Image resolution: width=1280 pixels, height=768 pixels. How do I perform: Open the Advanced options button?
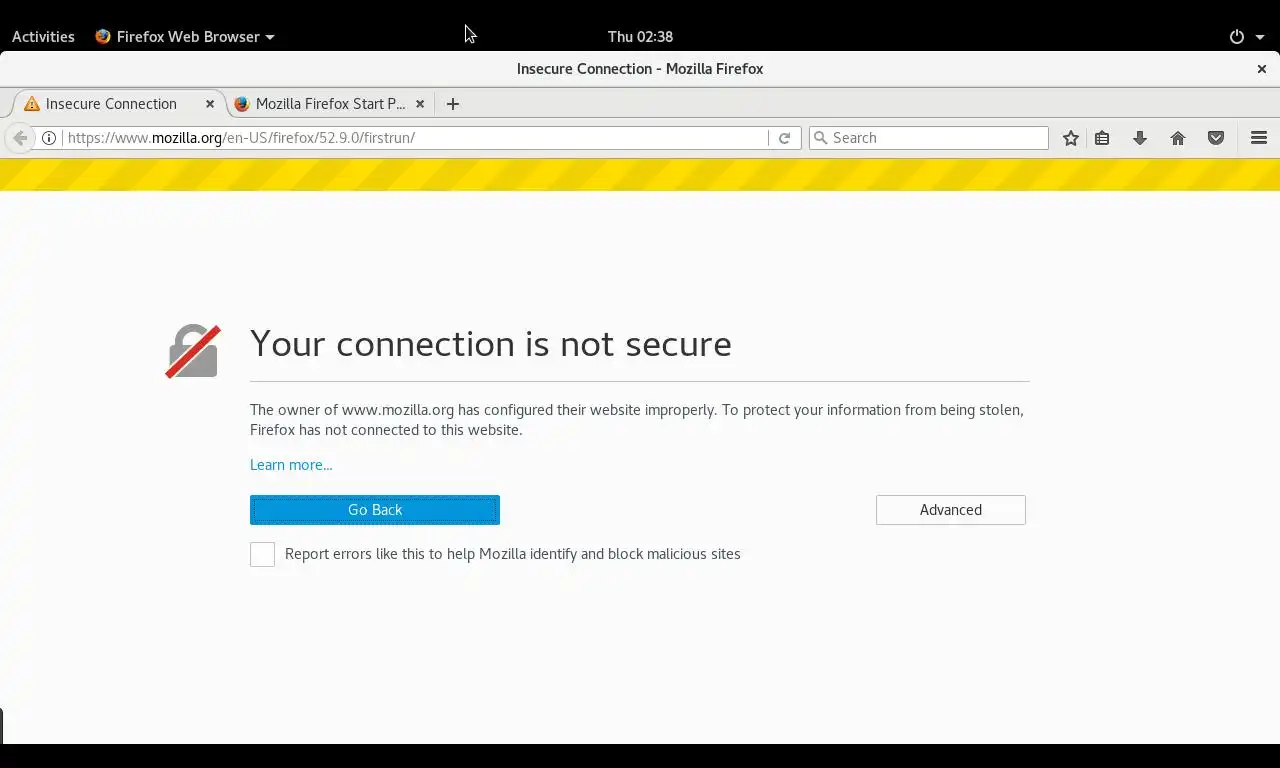tap(951, 510)
